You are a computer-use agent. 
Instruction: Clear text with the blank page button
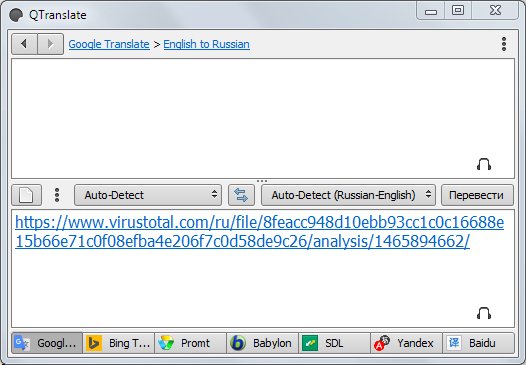click(x=27, y=195)
